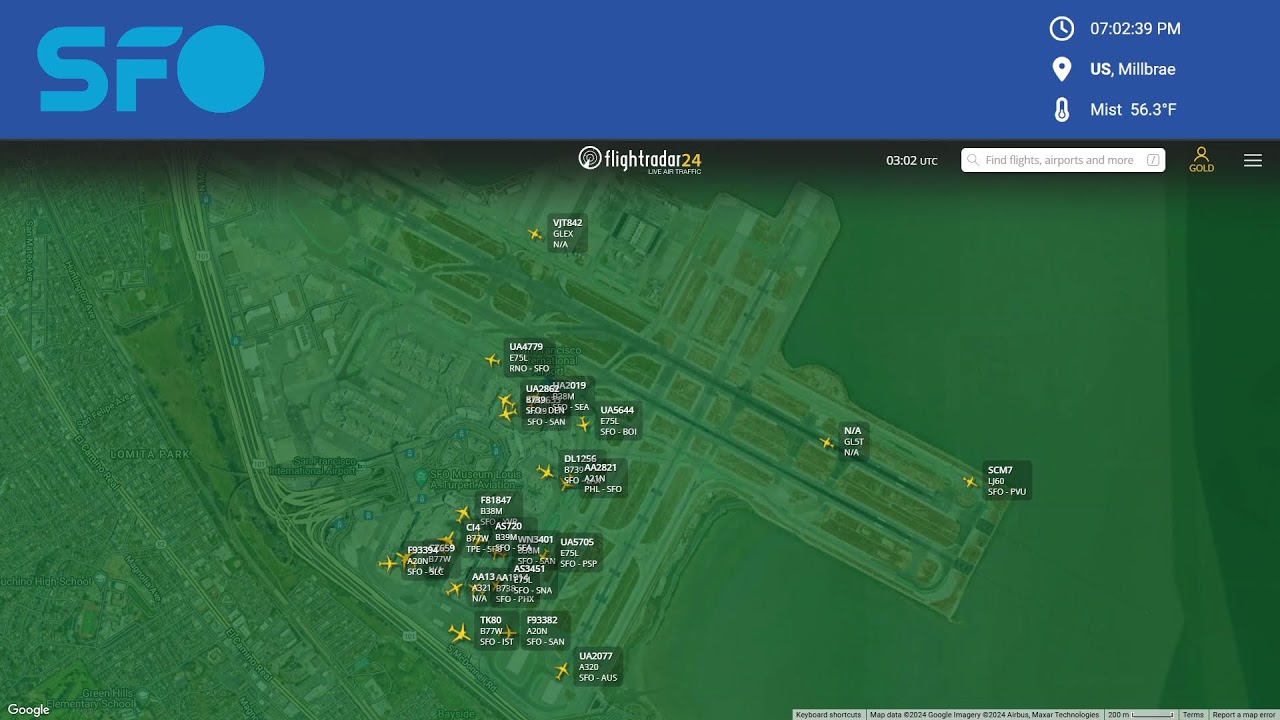The height and width of the screenshot is (720, 1280).
Task: Click the Mist 56.3°F weather text
Action: click(x=1133, y=110)
